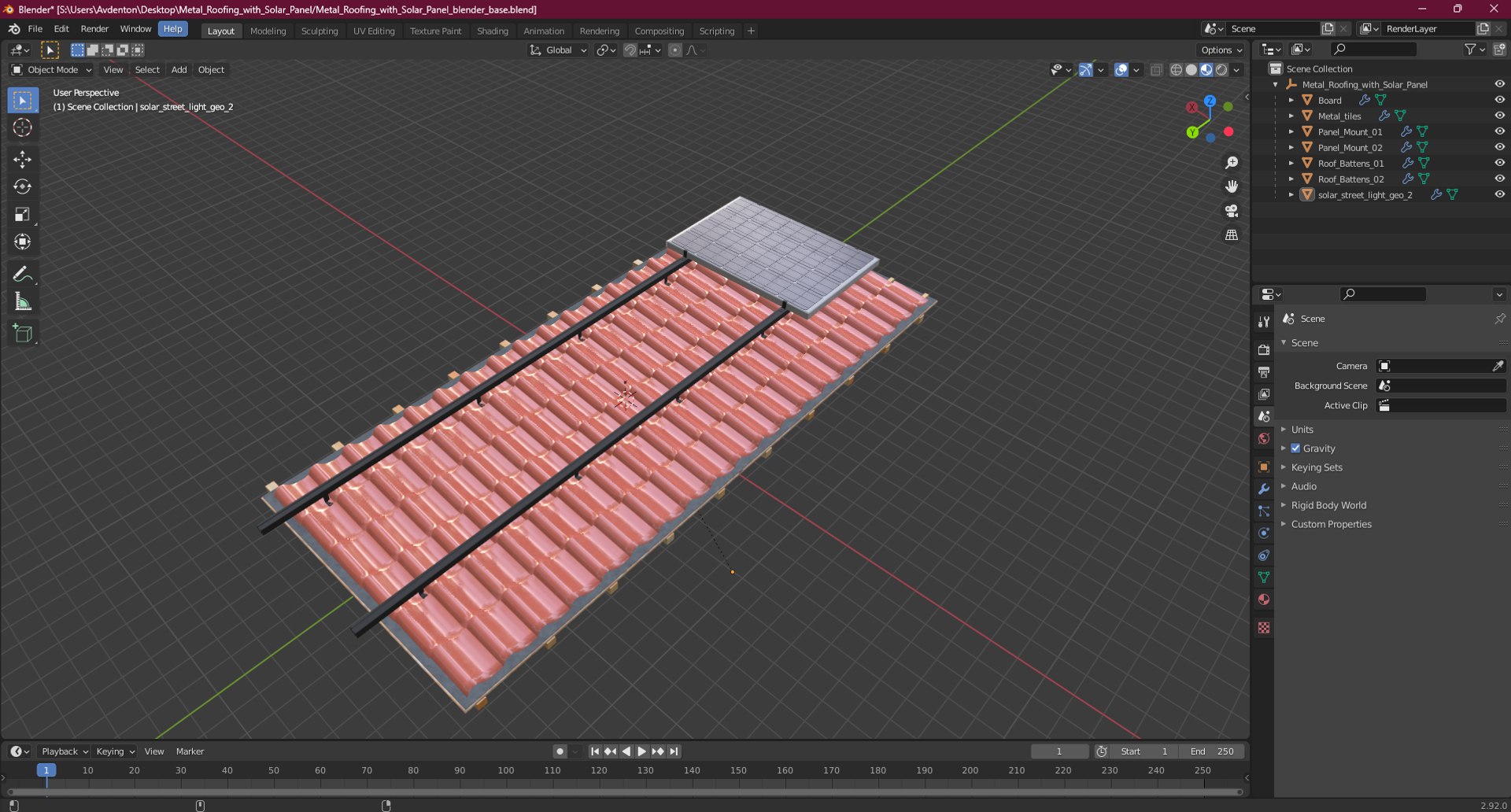This screenshot has height=812, width=1511.
Task: Open the Physics properties tab
Action: tap(1264, 533)
